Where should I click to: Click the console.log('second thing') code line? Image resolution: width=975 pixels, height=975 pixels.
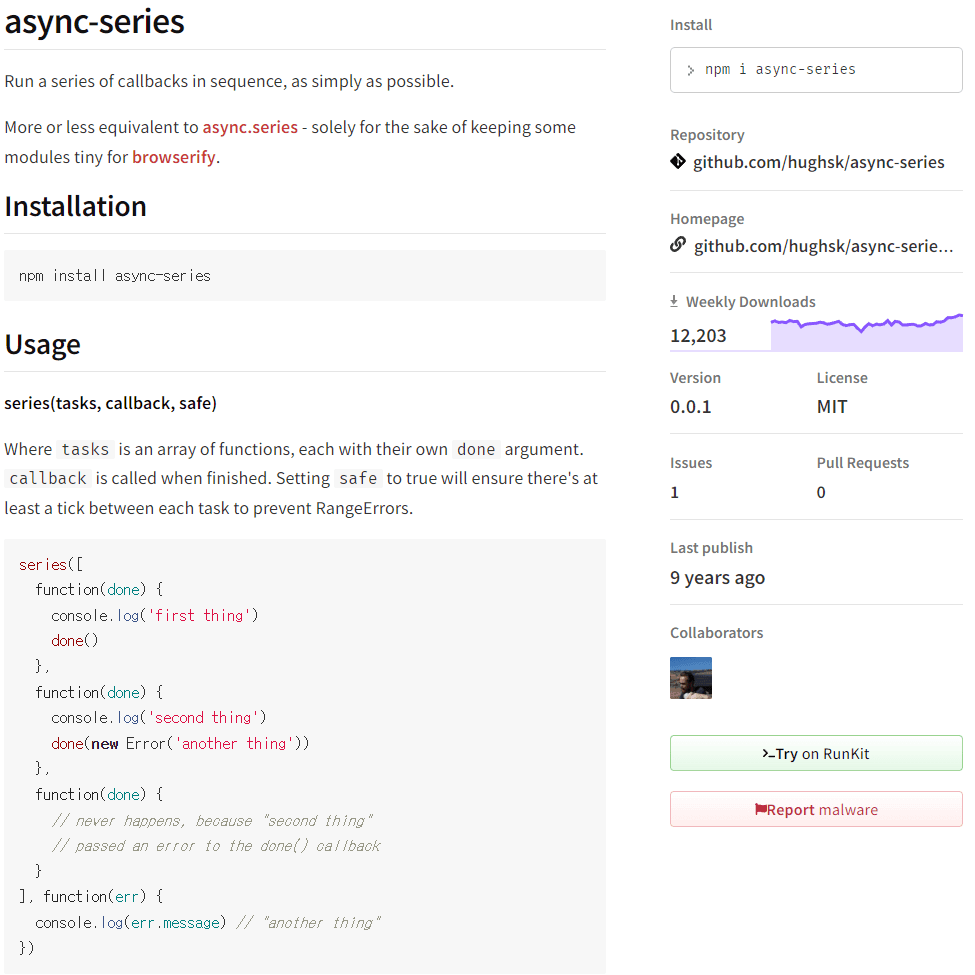[159, 718]
